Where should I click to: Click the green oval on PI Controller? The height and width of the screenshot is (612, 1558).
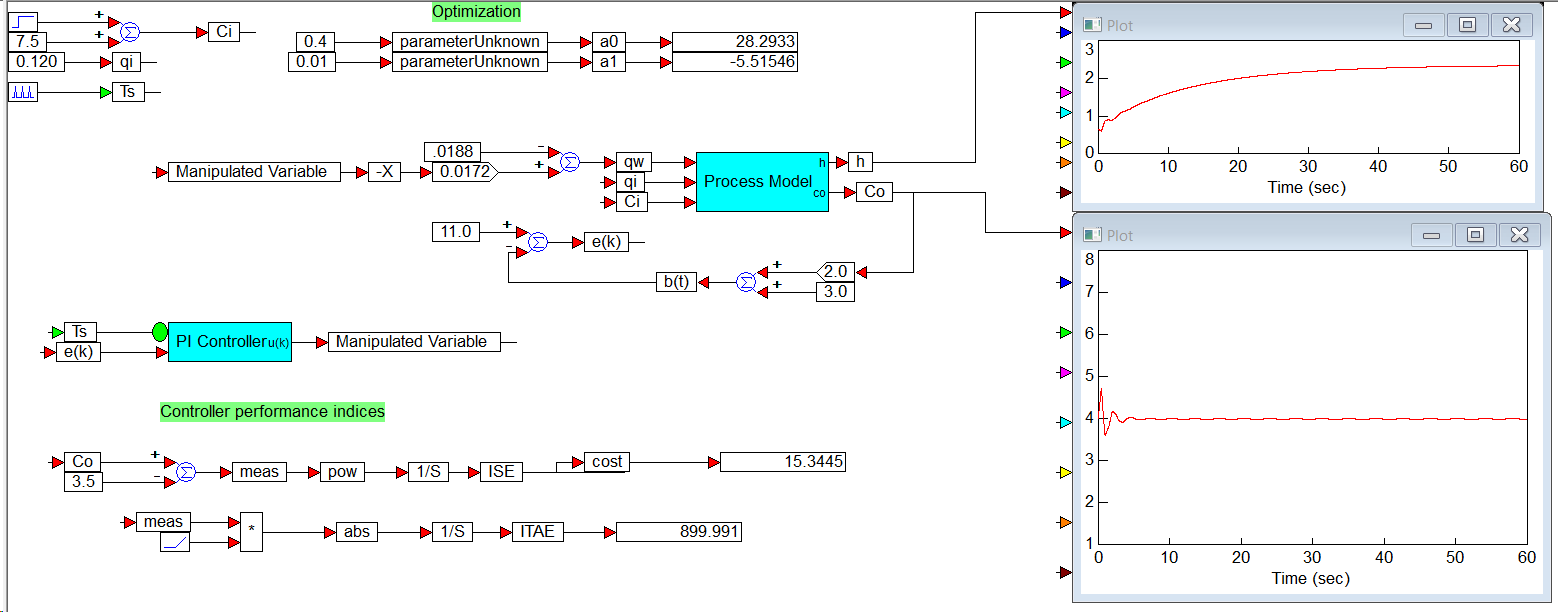click(160, 332)
